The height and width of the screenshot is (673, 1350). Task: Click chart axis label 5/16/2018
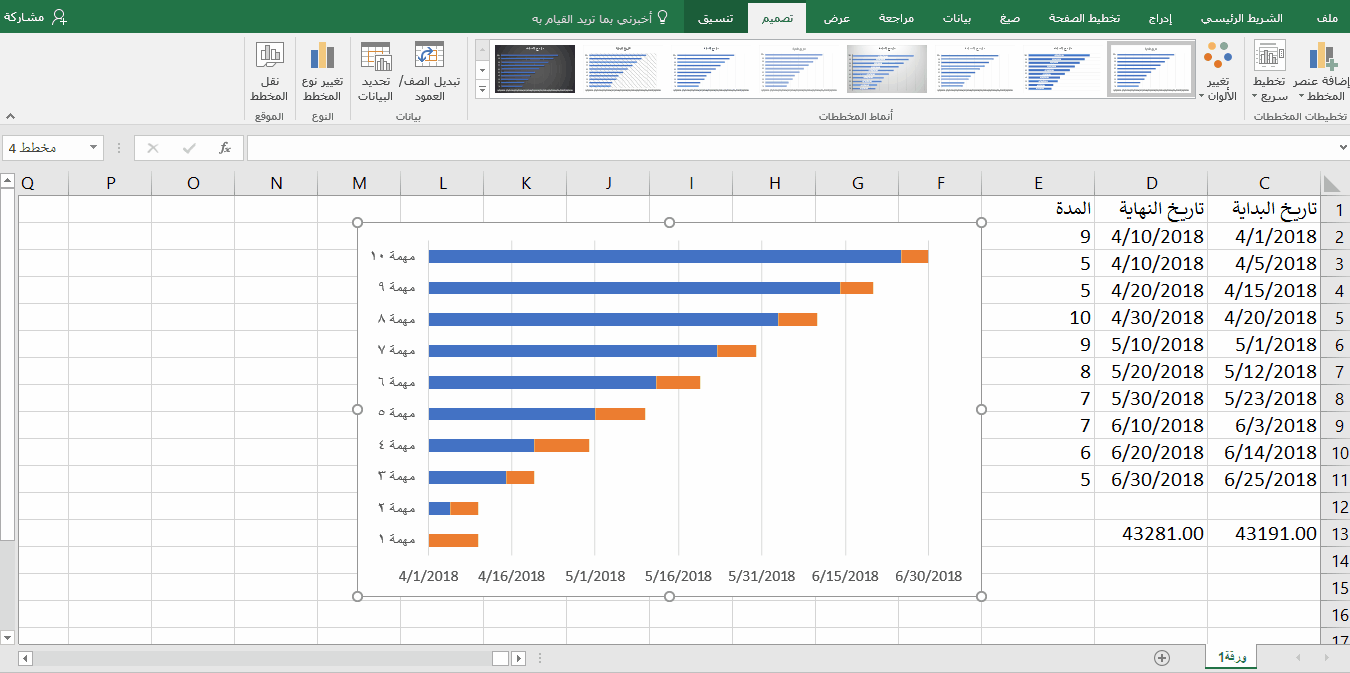point(678,576)
